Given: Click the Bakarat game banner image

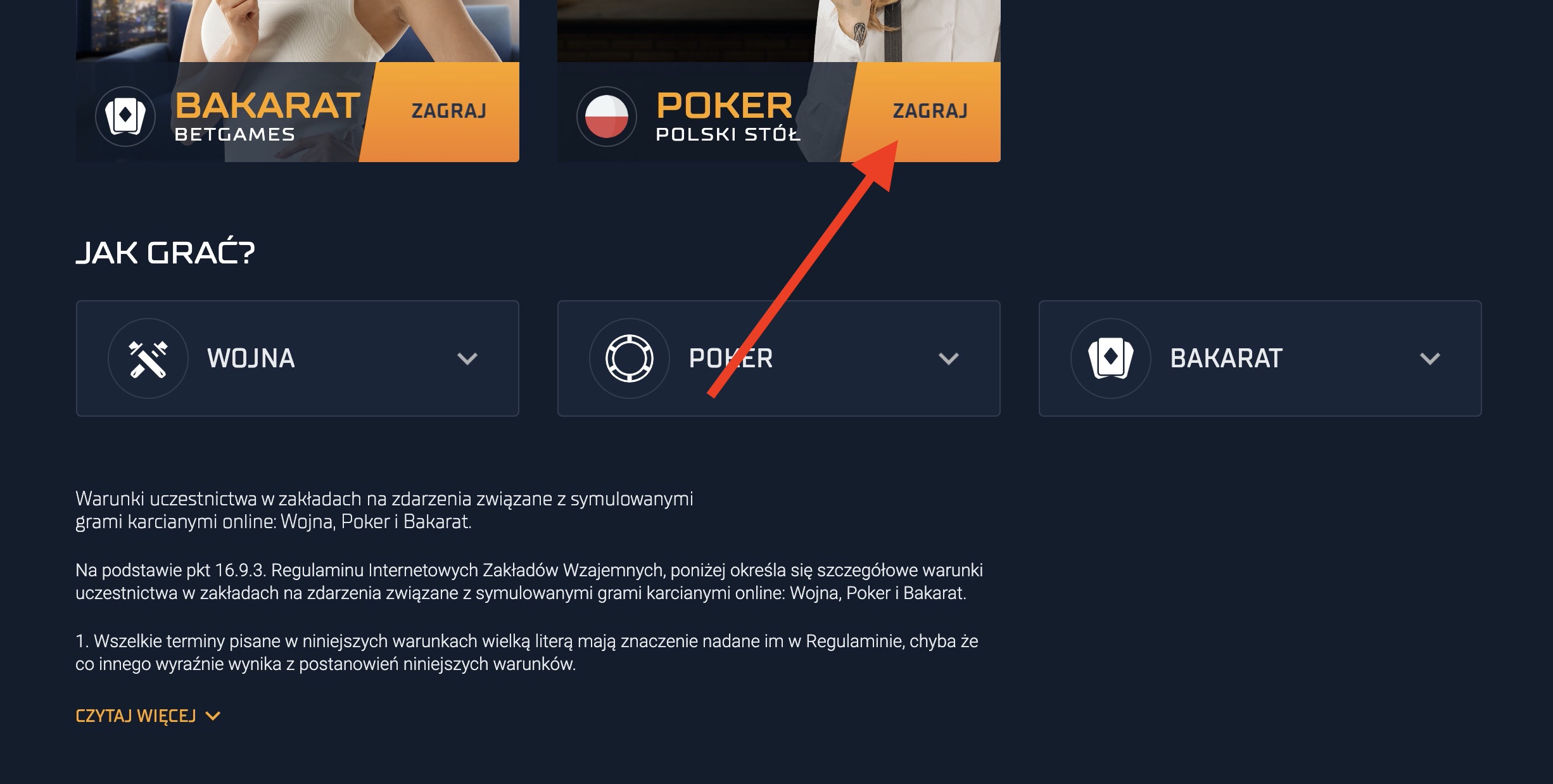Looking at the screenshot, I should tap(298, 31).
